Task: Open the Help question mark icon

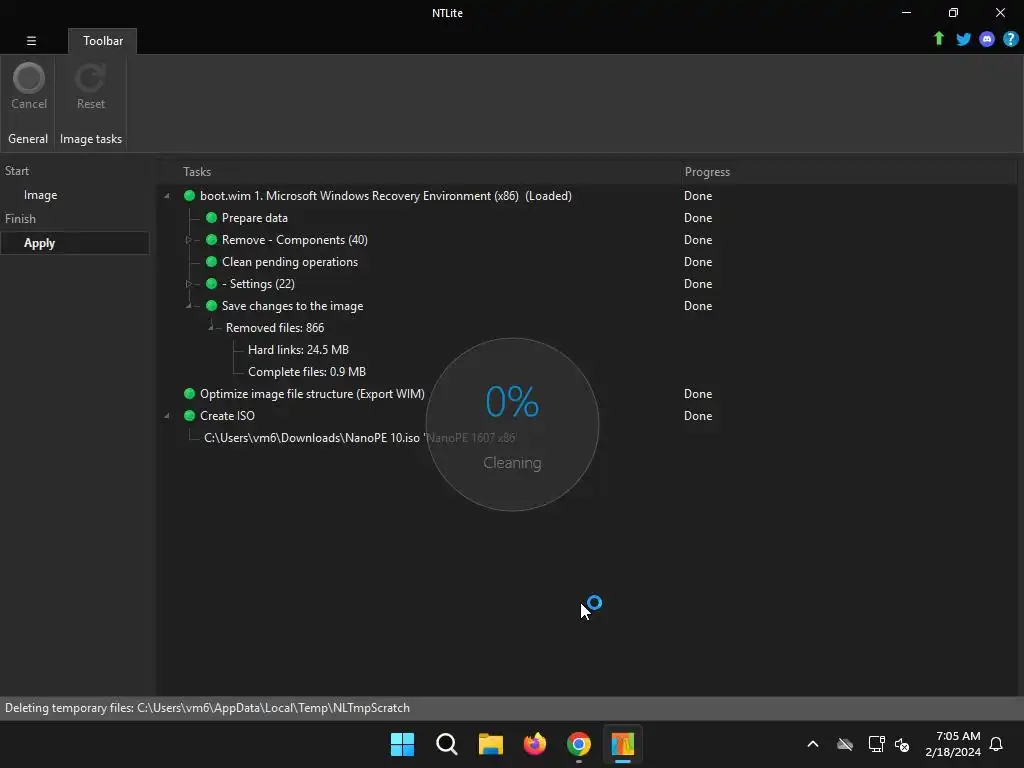Action: (x=1010, y=39)
